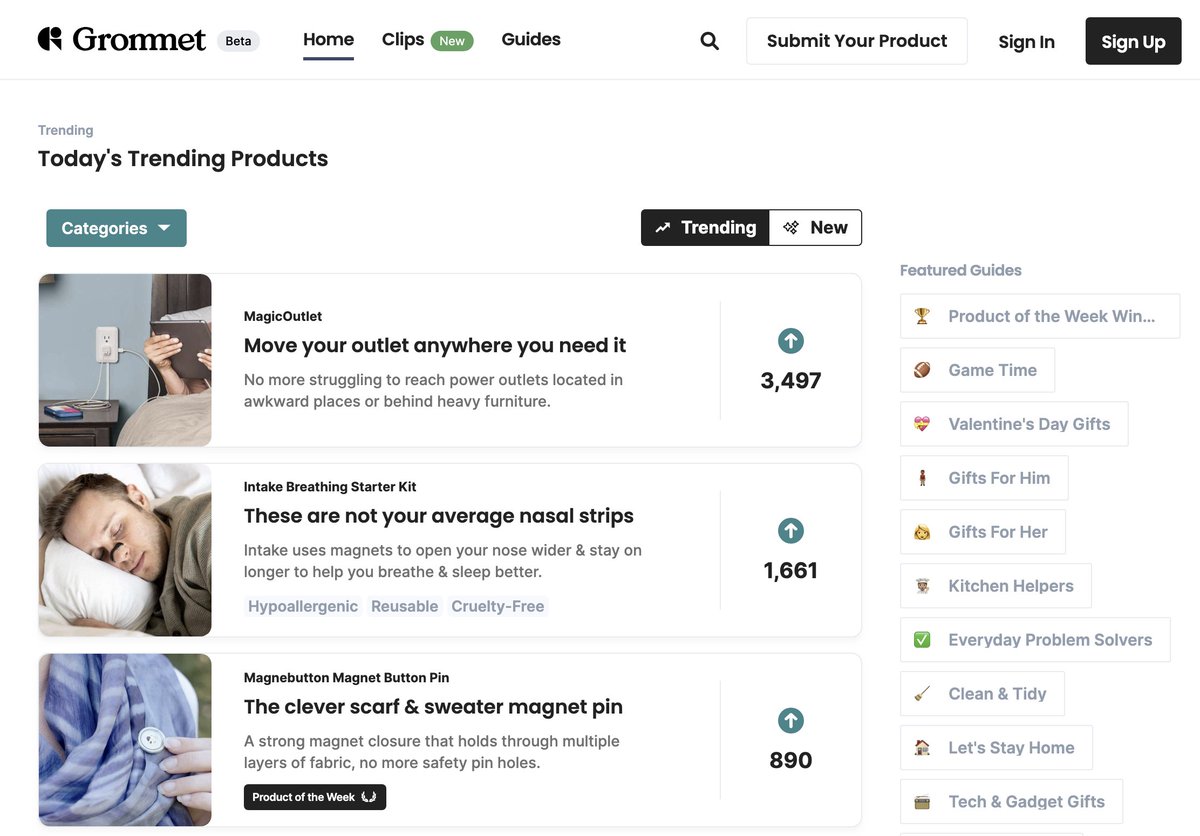This screenshot has width=1200, height=836.
Task: Upvote the Magnebutton Magnet Button Pin arrow
Action: tap(791, 721)
